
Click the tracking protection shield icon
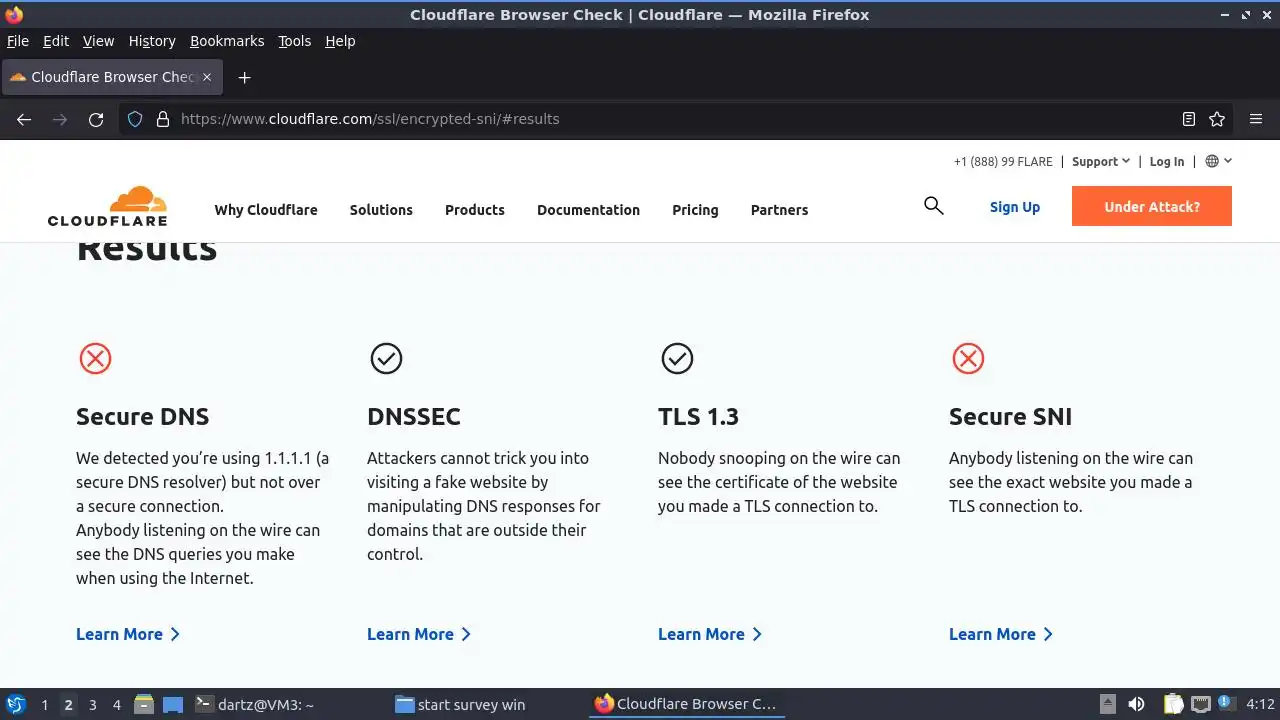135,119
